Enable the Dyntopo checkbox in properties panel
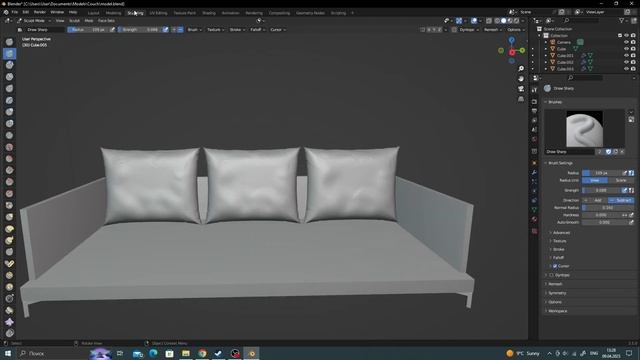 [551, 275]
